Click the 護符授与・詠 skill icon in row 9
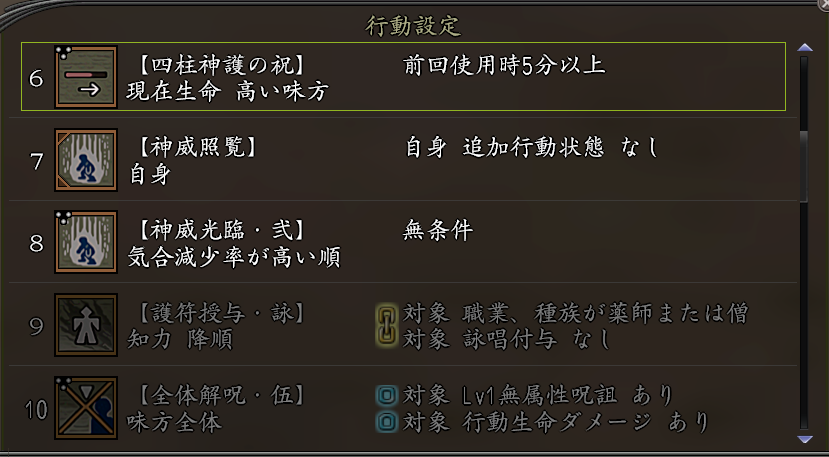Screen dimensions: 829x457 85,325
